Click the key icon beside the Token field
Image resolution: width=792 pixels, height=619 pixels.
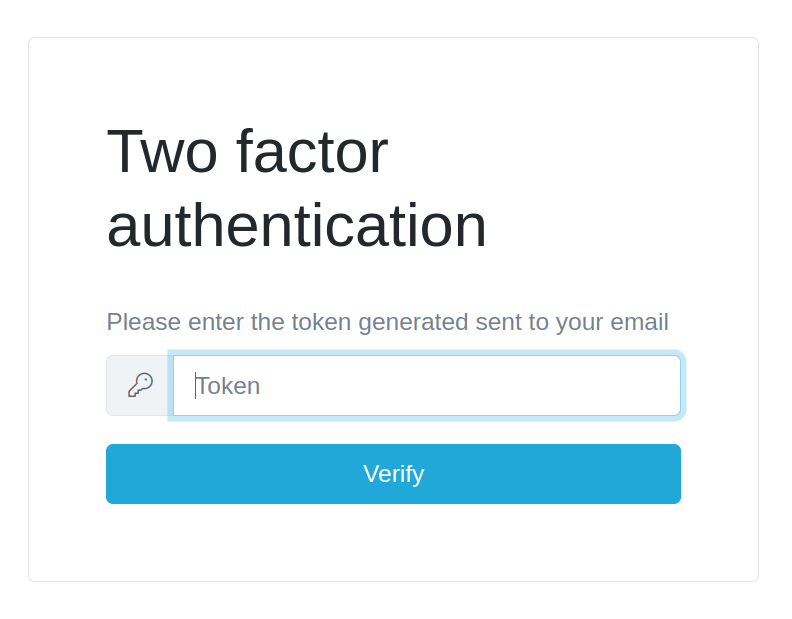tap(140, 385)
